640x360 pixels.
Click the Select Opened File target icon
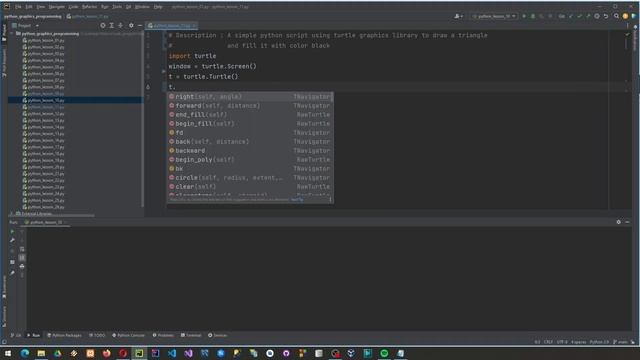coord(103,25)
